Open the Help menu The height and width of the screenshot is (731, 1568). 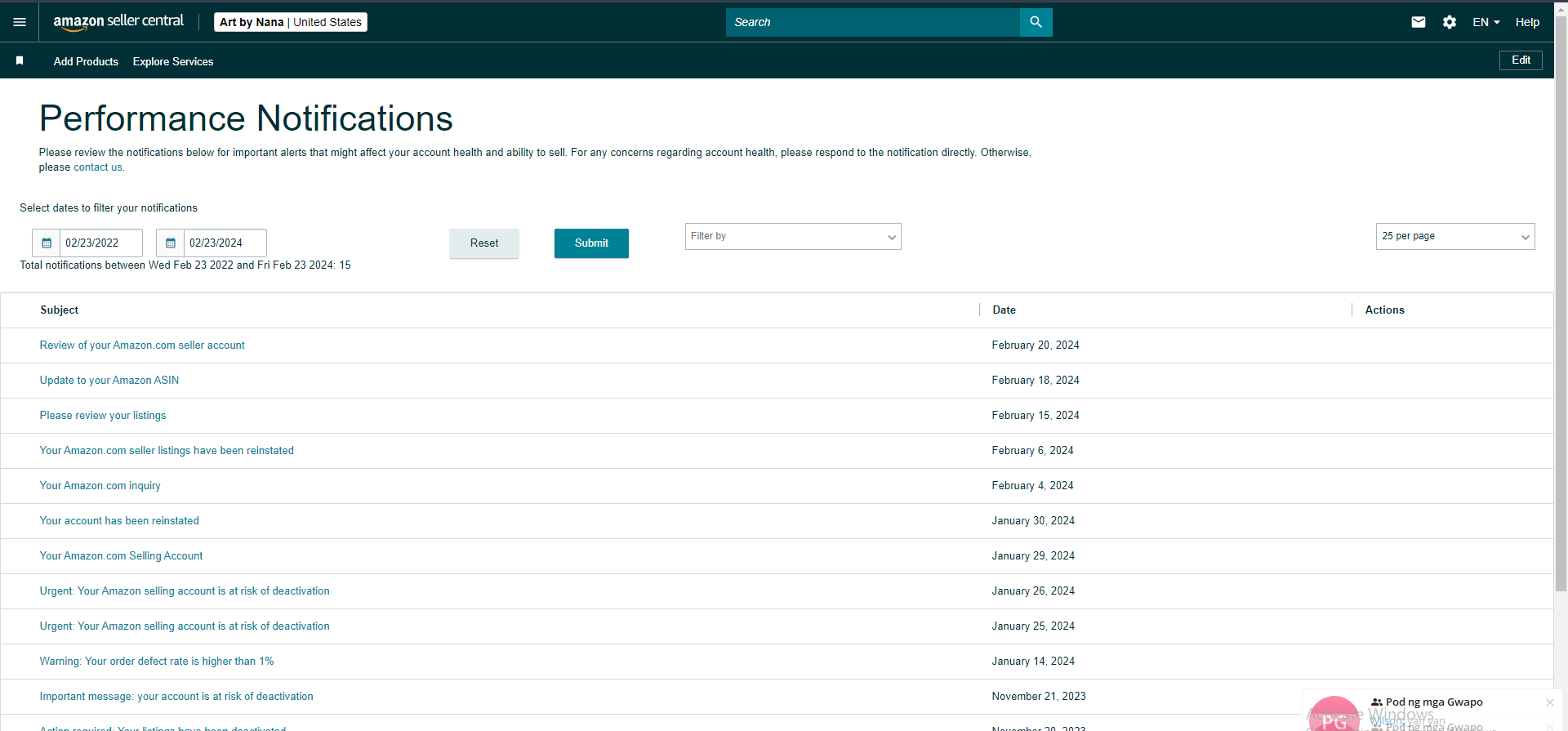click(1527, 22)
